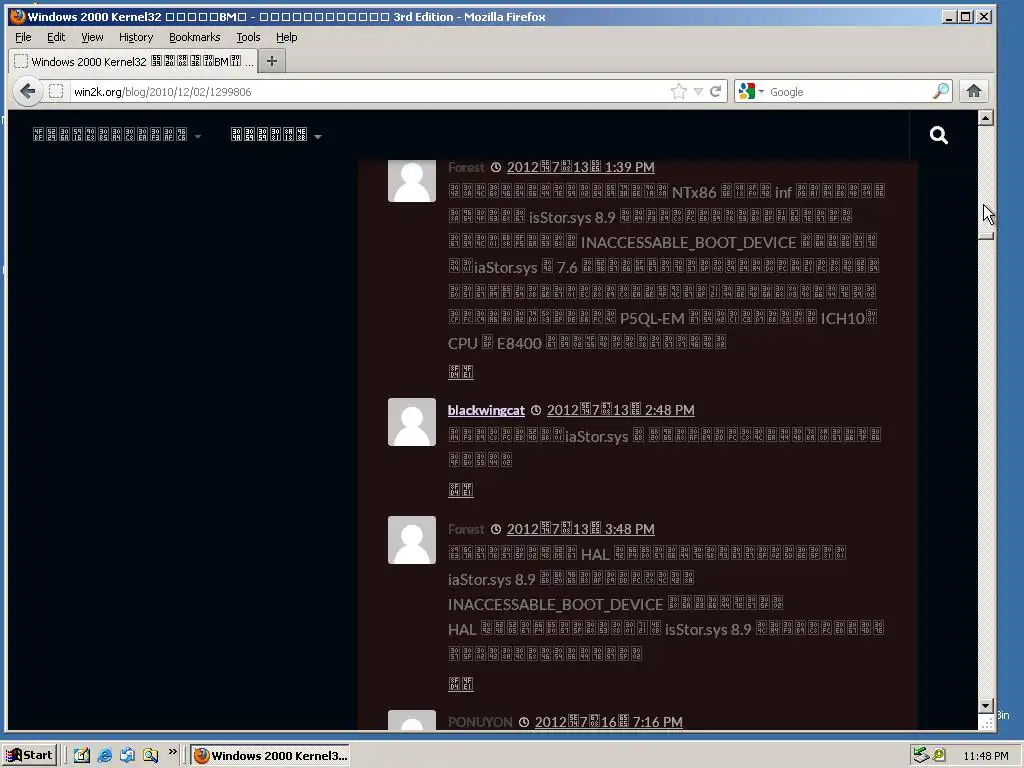Go to the Firefox Home page button

974,91
